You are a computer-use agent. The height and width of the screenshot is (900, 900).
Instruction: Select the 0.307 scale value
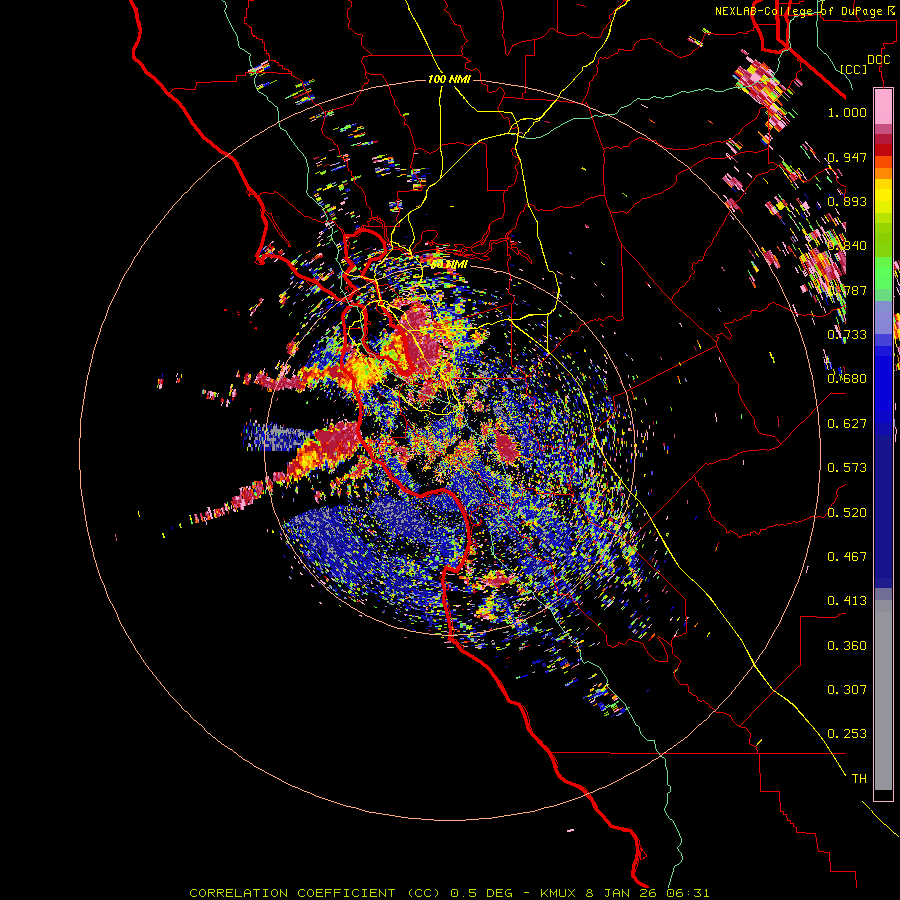[847, 689]
